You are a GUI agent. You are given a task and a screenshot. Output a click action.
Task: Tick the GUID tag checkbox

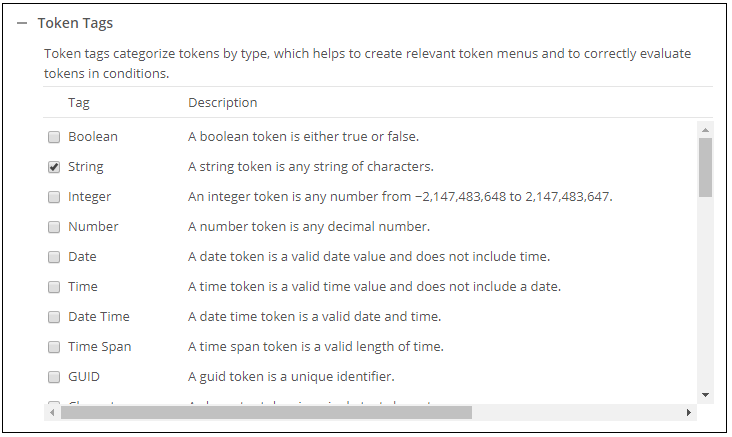click(54, 377)
